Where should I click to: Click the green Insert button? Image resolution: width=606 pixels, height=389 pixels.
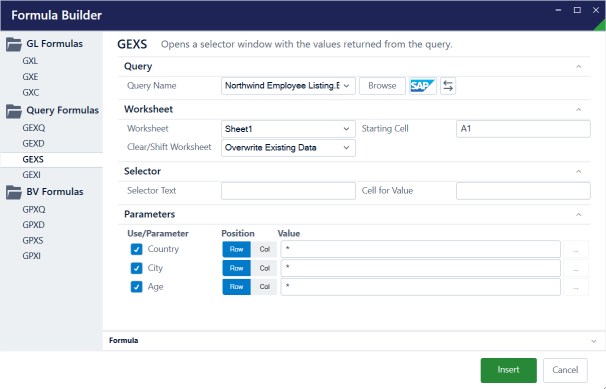(509, 370)
